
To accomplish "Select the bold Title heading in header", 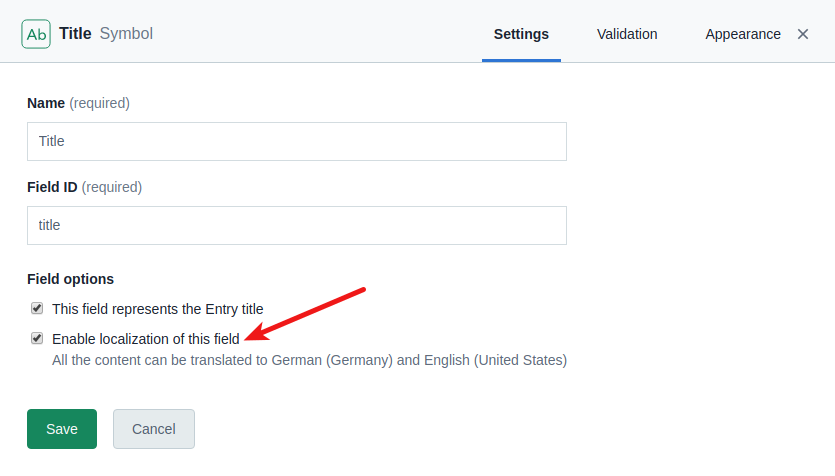I will (x=75, y=34).
